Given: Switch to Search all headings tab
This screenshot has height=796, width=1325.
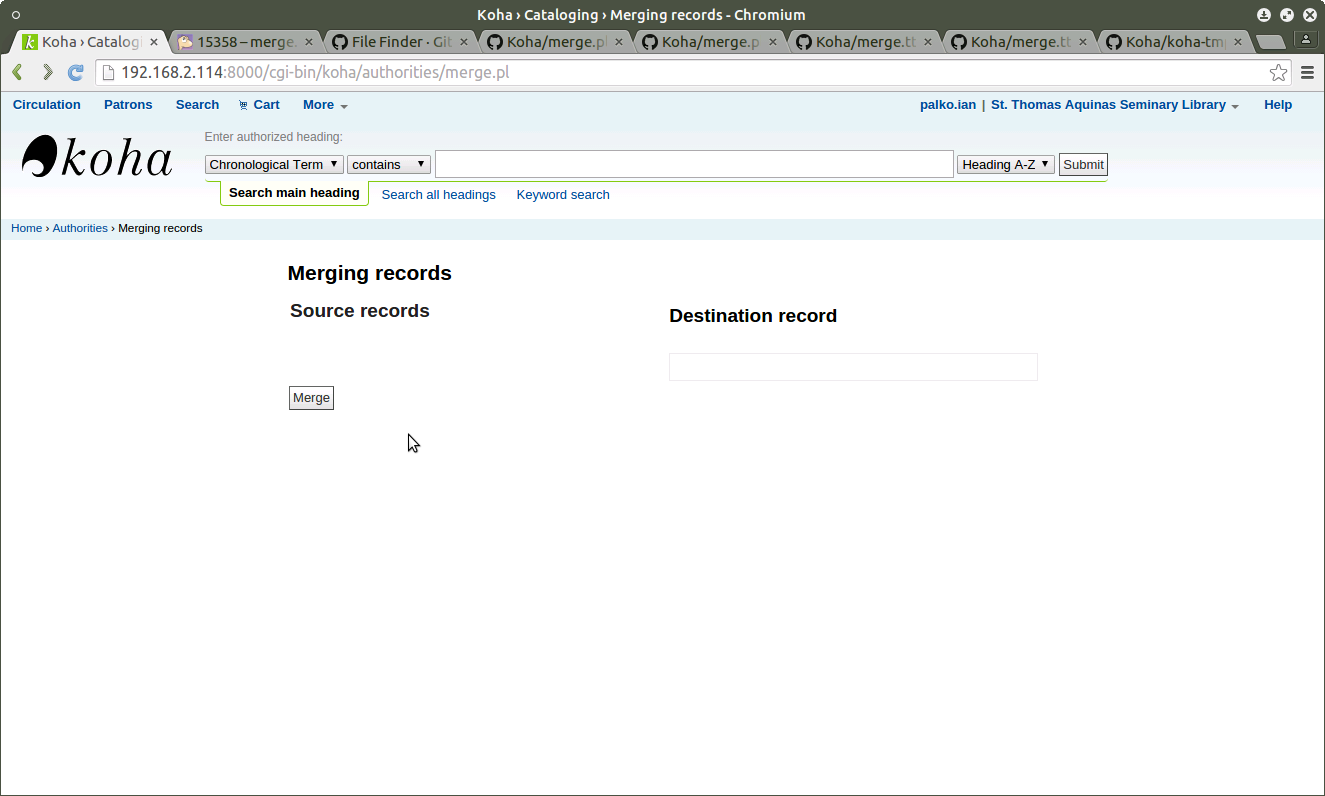Looking at the screenshot, I should (x=438, y=195).
